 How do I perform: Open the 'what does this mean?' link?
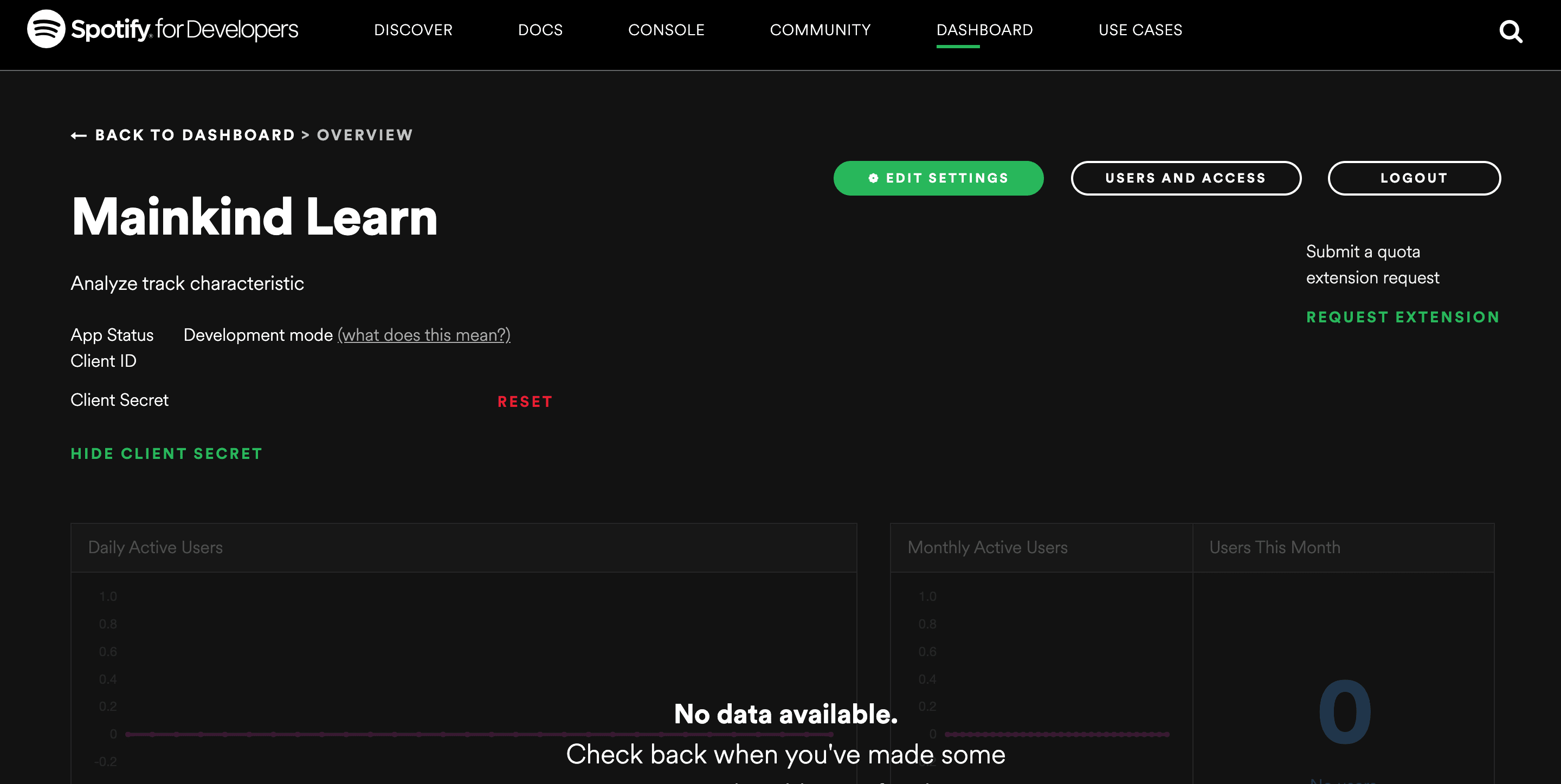point(423,335)
